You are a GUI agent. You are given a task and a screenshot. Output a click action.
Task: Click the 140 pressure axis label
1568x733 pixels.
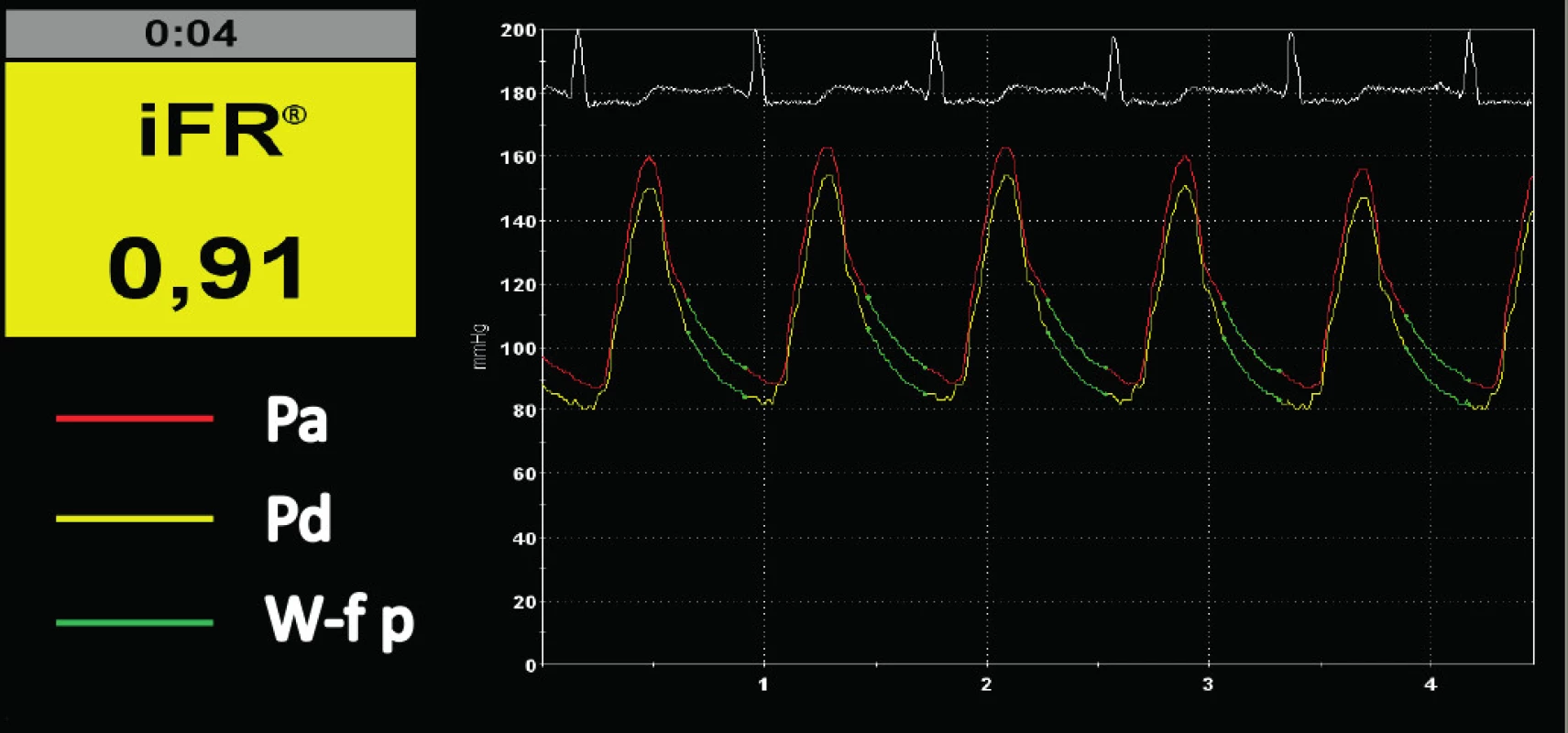tap(518, 221)
